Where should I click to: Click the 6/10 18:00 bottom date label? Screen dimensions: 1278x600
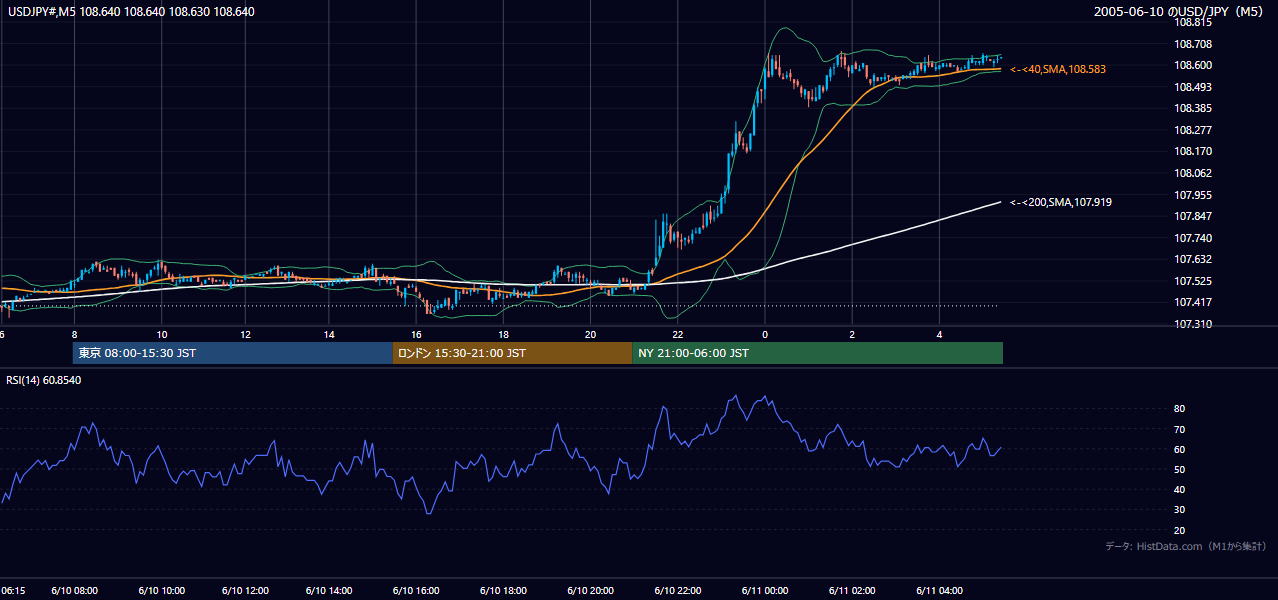[x=504, y=591]
